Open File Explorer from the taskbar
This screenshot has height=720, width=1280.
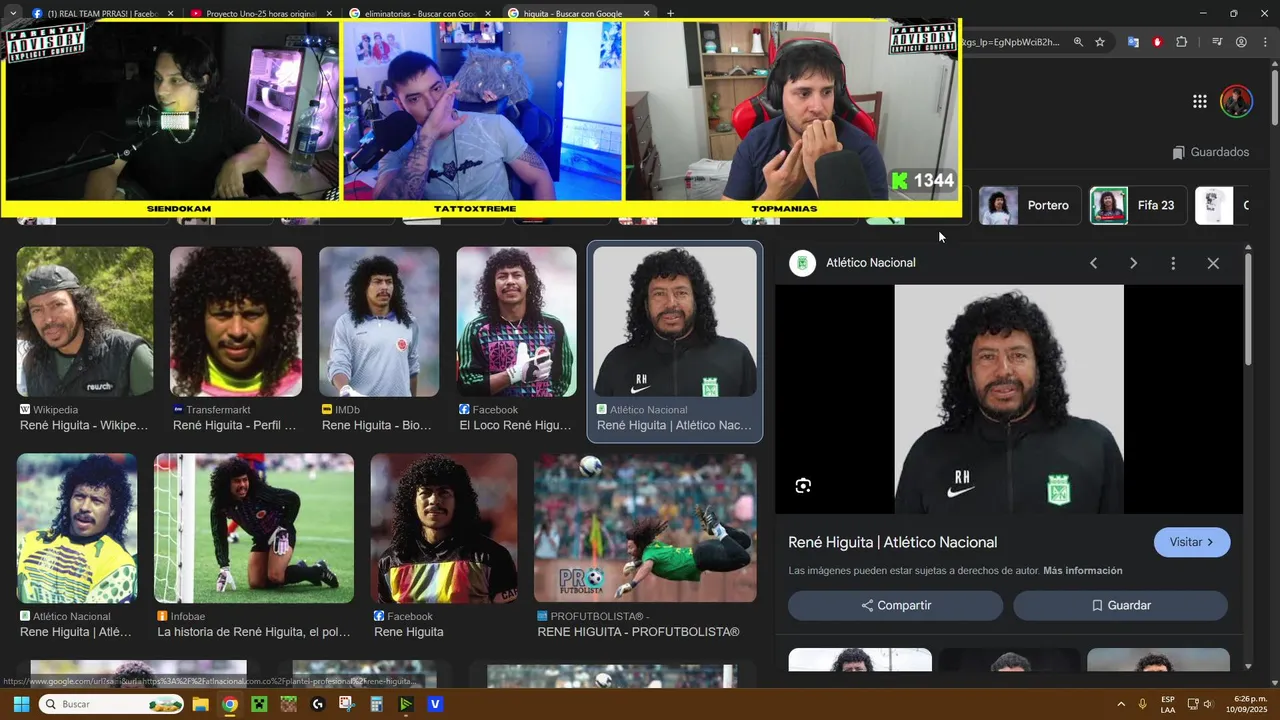click(200, 704)
